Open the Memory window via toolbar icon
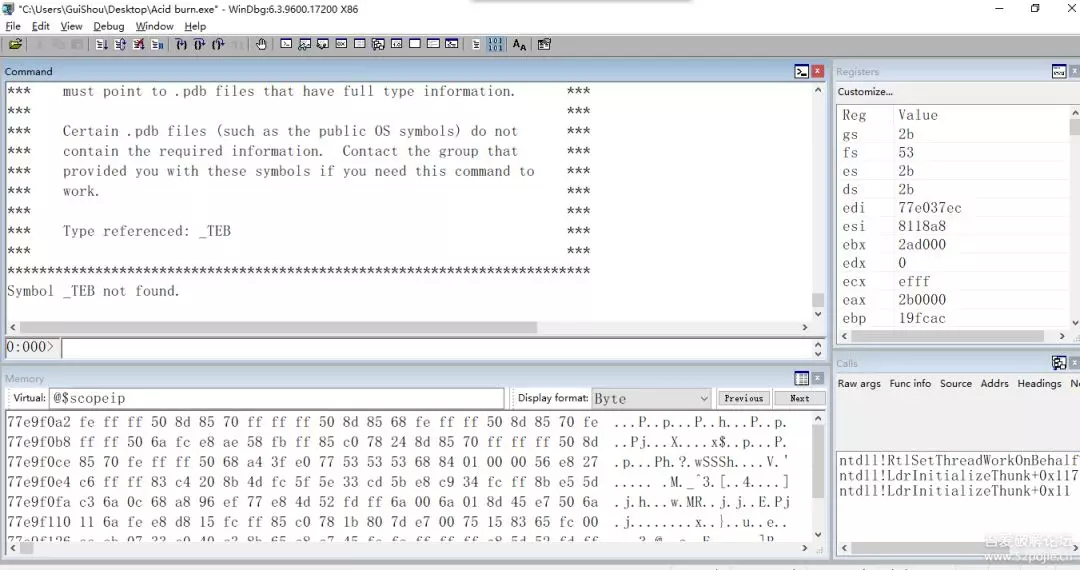 click(360, 44)
